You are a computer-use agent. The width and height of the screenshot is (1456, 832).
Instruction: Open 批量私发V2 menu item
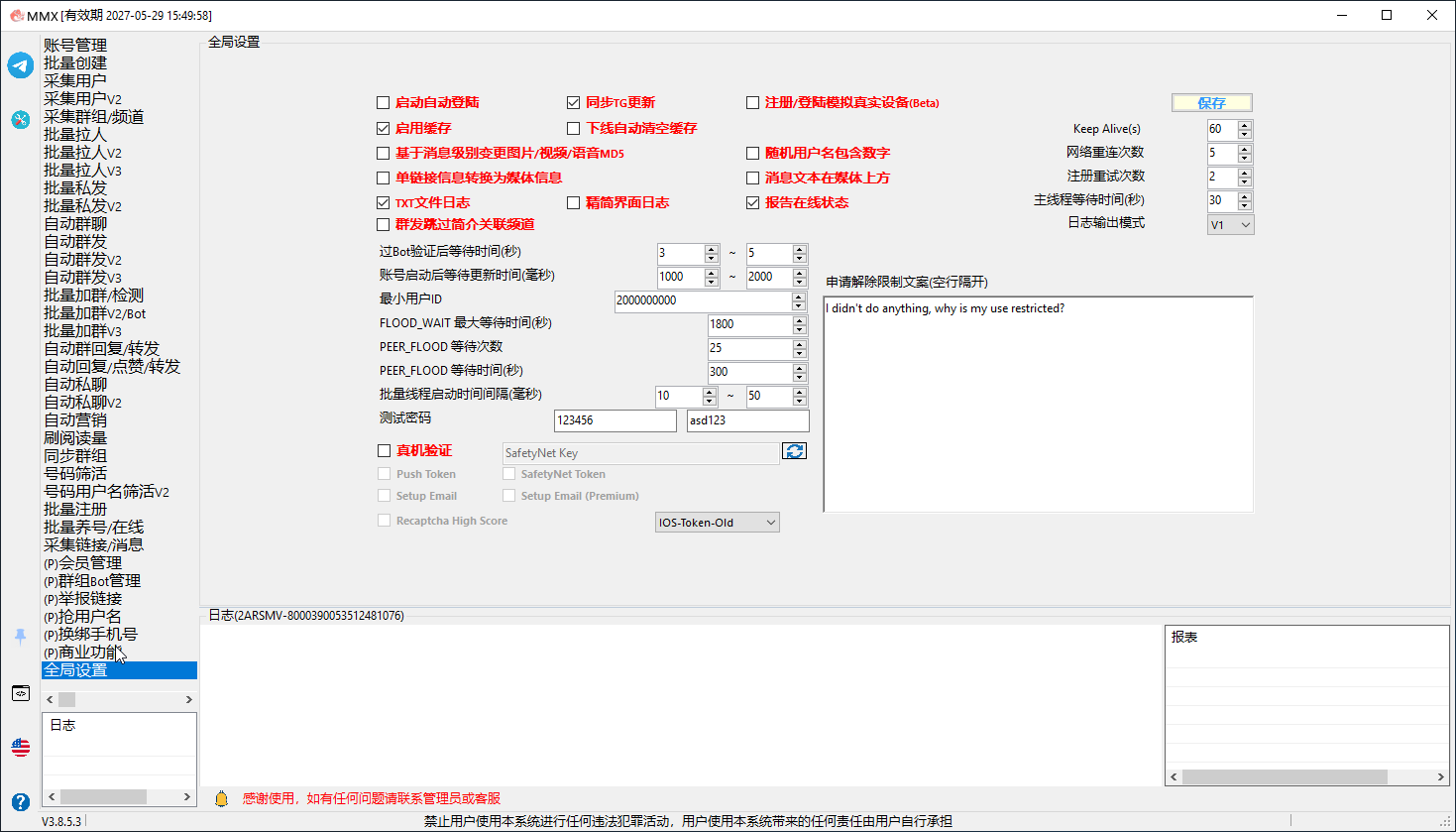click(83, 206)
